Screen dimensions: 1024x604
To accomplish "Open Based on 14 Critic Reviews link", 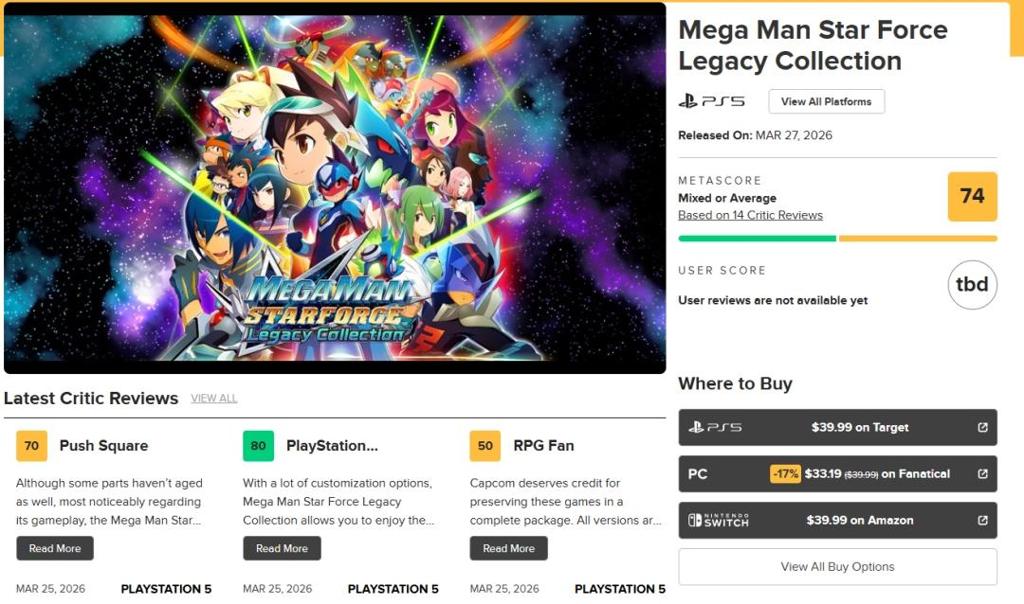I will coord(751,215).
